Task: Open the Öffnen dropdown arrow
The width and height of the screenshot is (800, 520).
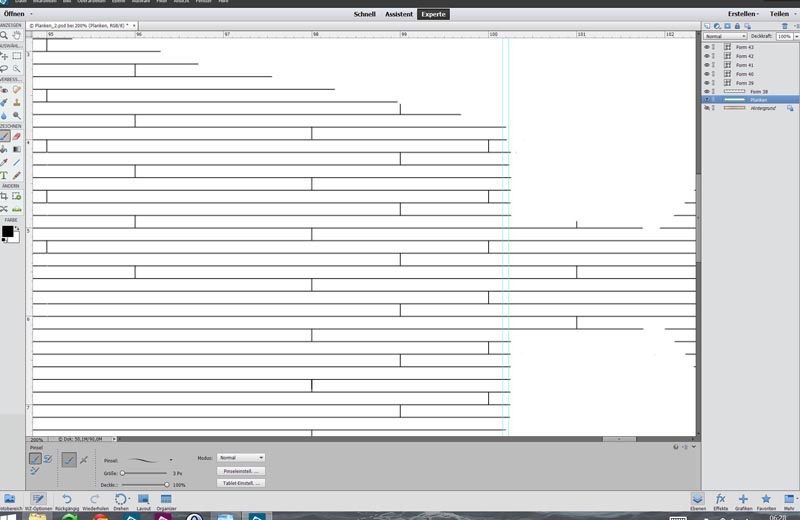Action: pyautogui.click(x=32, y=14)
